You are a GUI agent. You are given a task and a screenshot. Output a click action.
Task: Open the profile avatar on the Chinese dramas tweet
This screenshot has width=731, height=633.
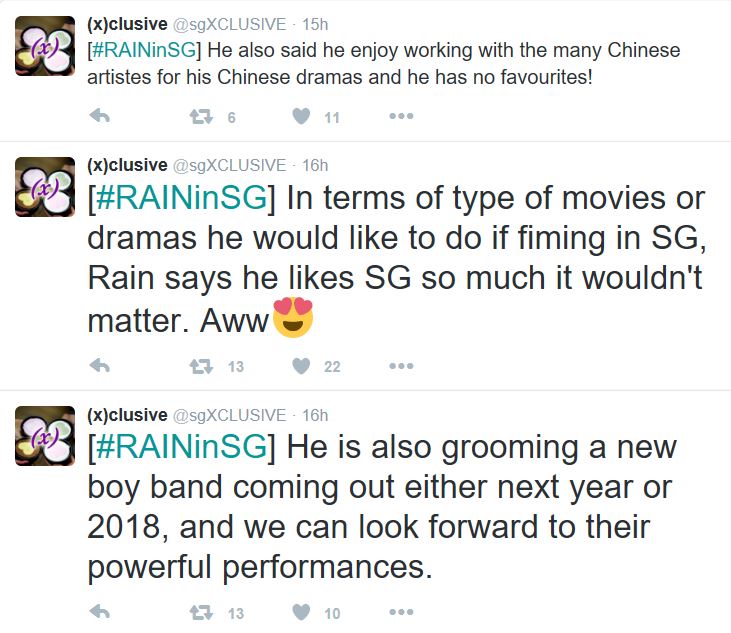click(45, 45)
